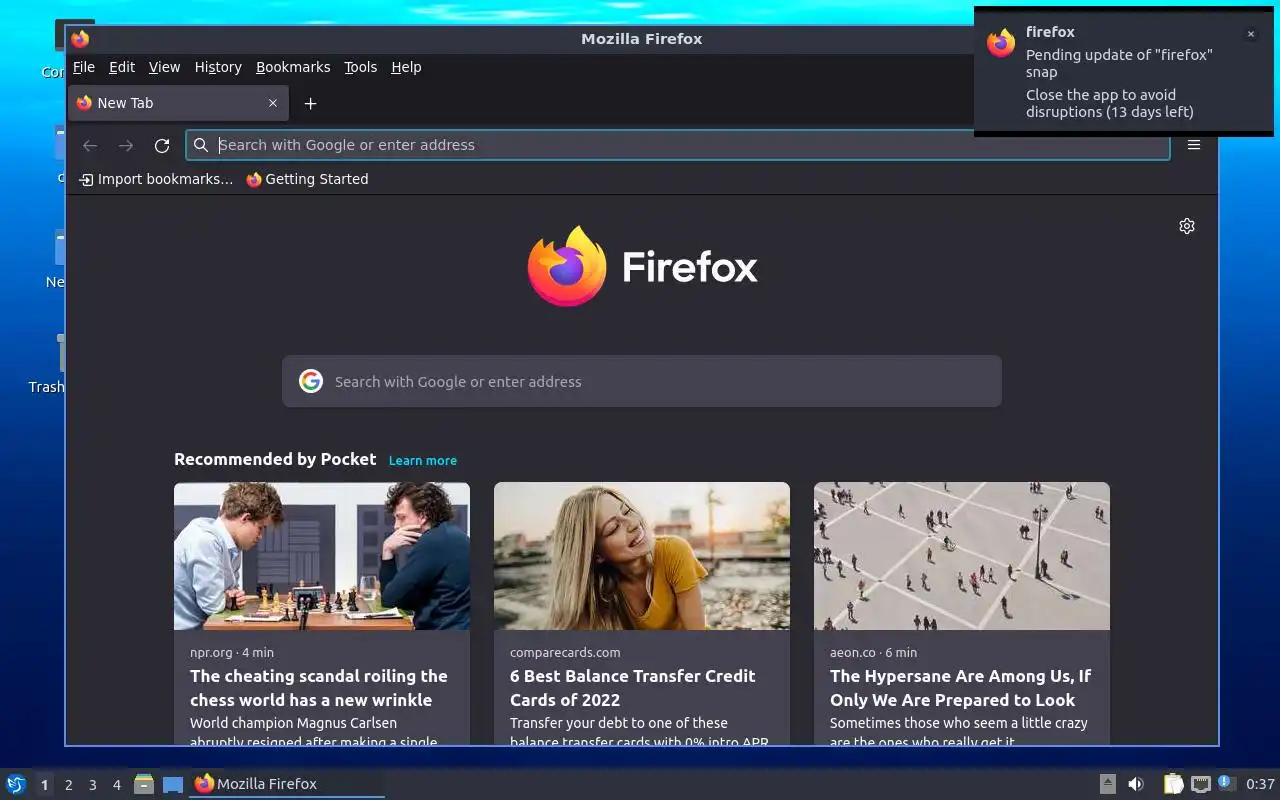Viewport: 1280px width, 800px height.
Task: Click the Firefox logo on the new tab page
Action: click(x=642, y=266)
